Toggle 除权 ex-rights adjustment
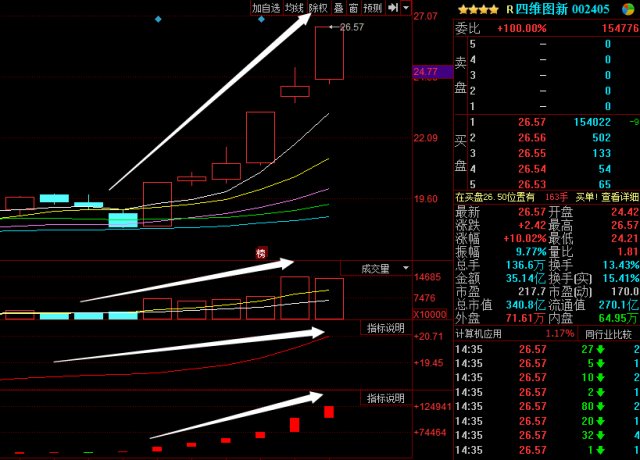 tap(318, 7)
